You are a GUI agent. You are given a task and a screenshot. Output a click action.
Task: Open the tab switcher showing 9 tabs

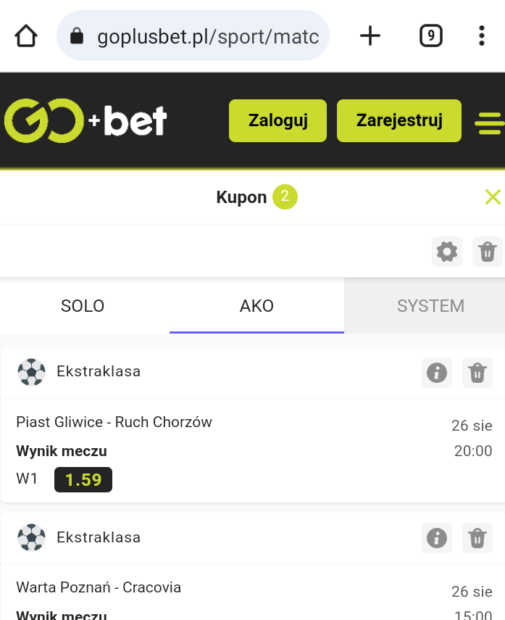click(x=431, y=36)
